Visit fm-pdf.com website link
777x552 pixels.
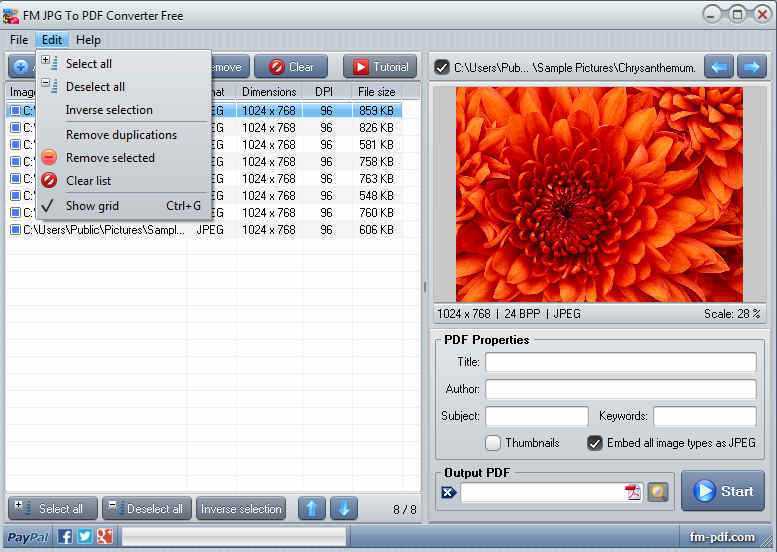722,537
